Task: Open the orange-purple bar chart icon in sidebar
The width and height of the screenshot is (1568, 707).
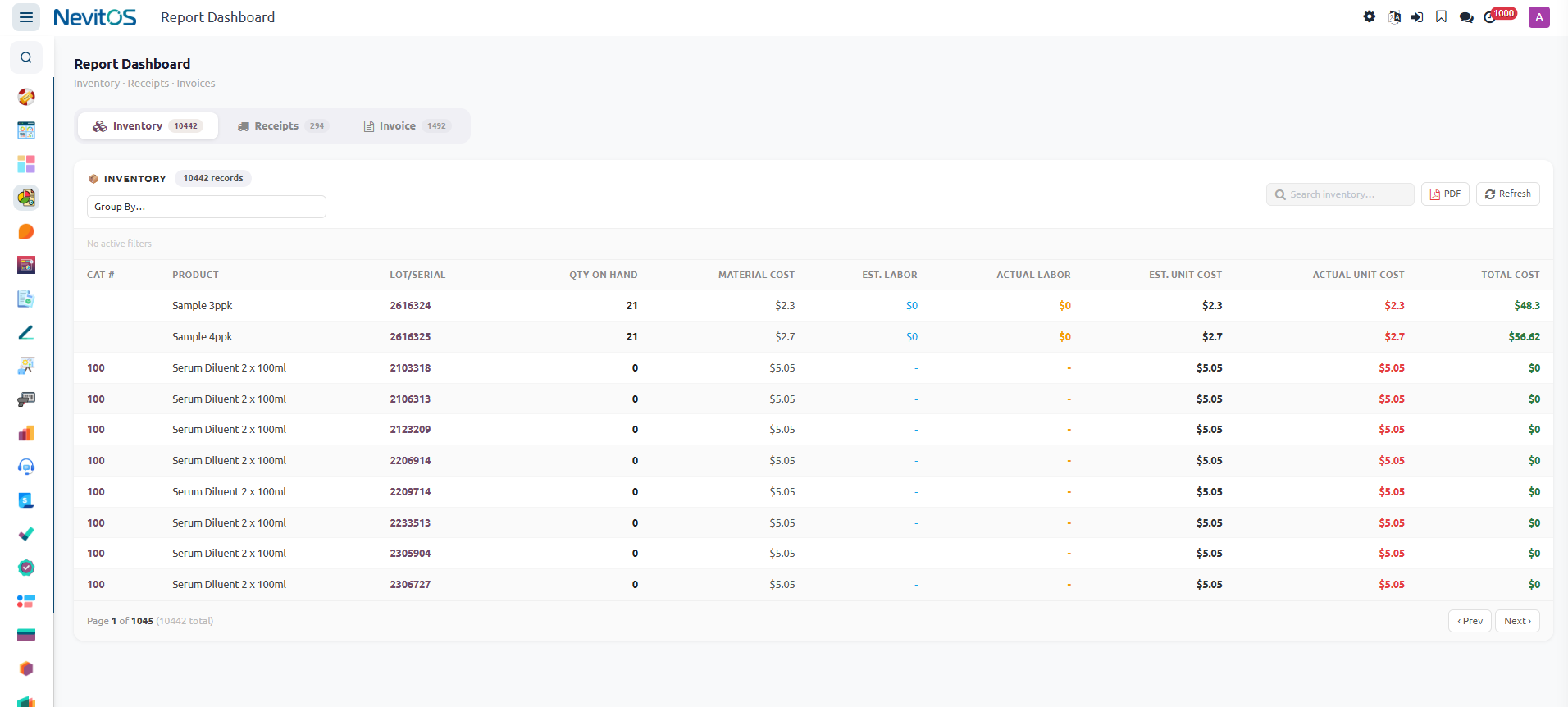Action: click(x=26, y=433)
